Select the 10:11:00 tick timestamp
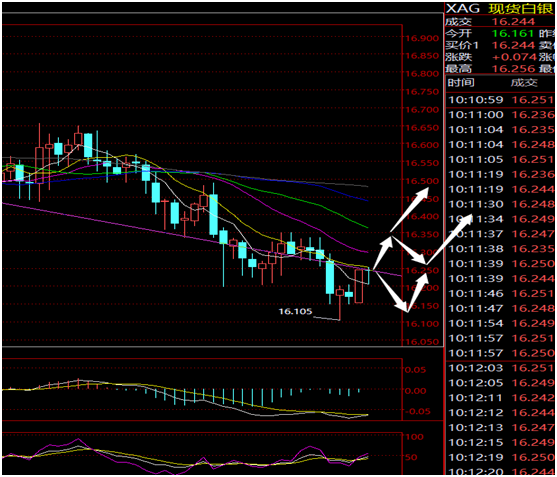Screen dimensions: 557x477 pos(476,115)
